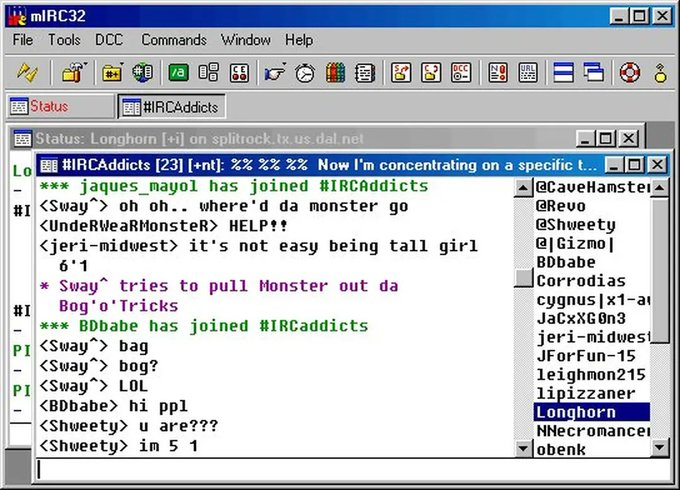
Task: Open the Popups editor toolbar icon
Action: click(209, 72)
